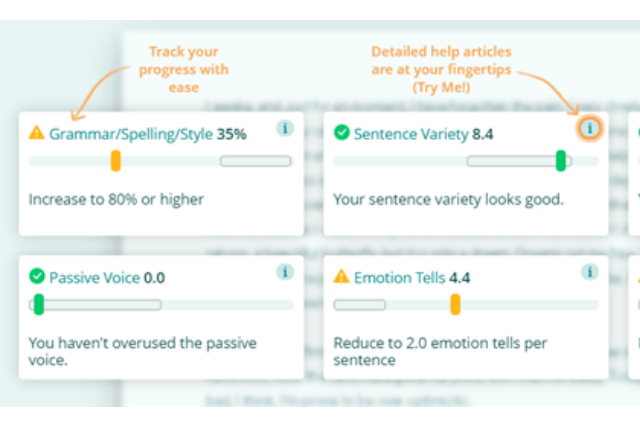
Task: Click the Sentence Variety heading link
Action: tap(411, 134)
